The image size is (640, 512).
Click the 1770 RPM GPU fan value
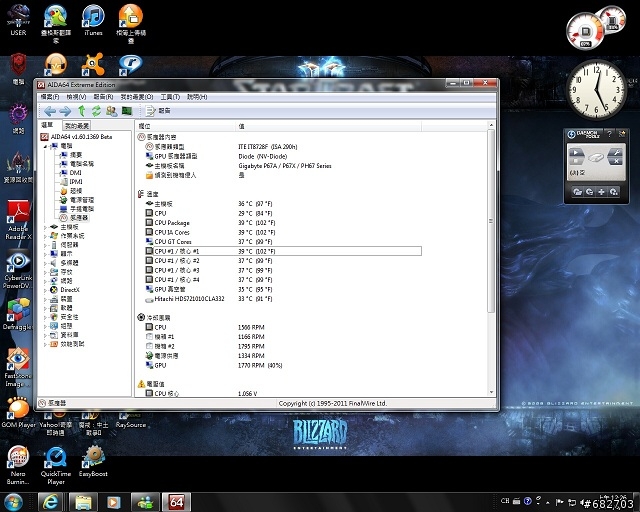260,365
